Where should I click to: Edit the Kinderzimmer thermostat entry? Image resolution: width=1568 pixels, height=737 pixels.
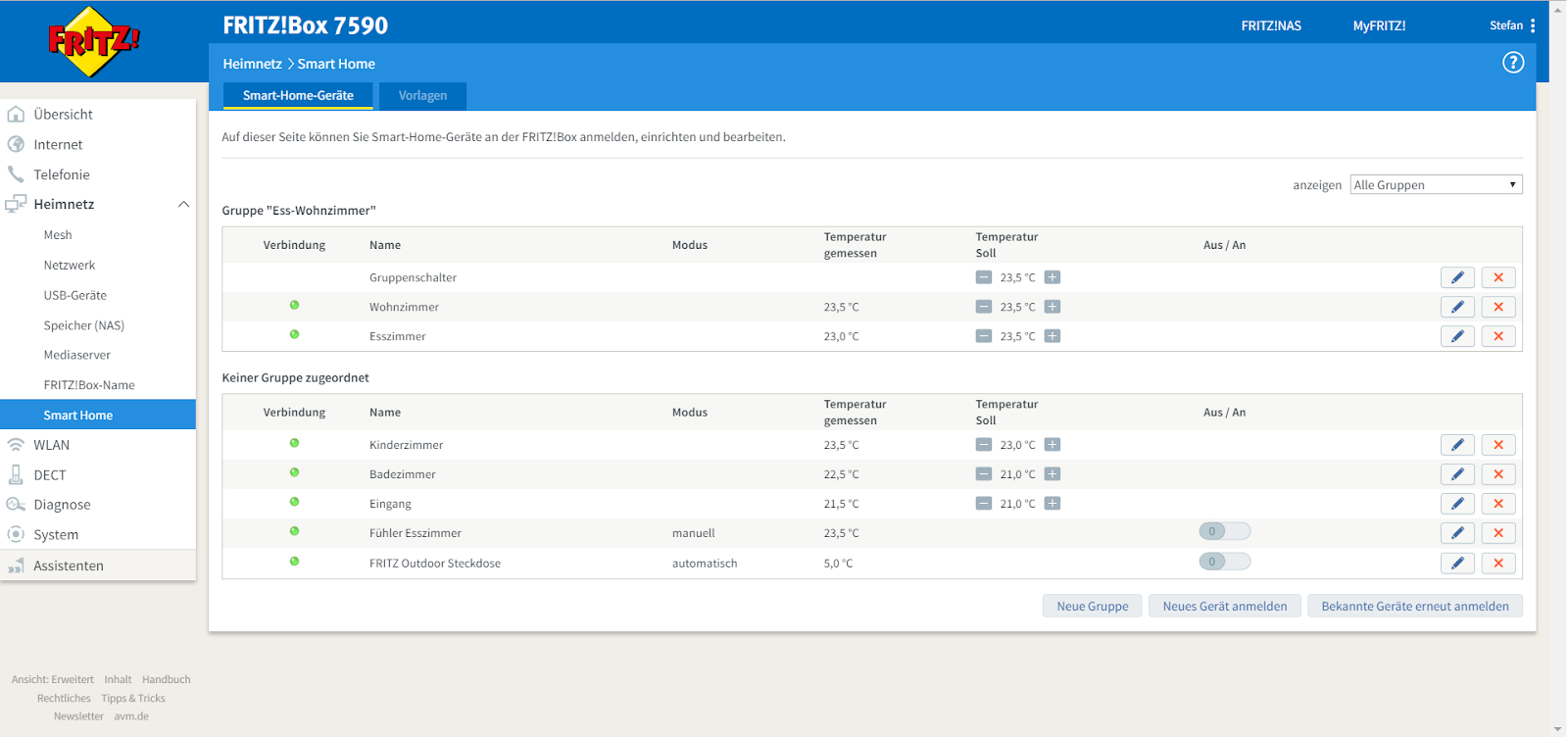1457,445
